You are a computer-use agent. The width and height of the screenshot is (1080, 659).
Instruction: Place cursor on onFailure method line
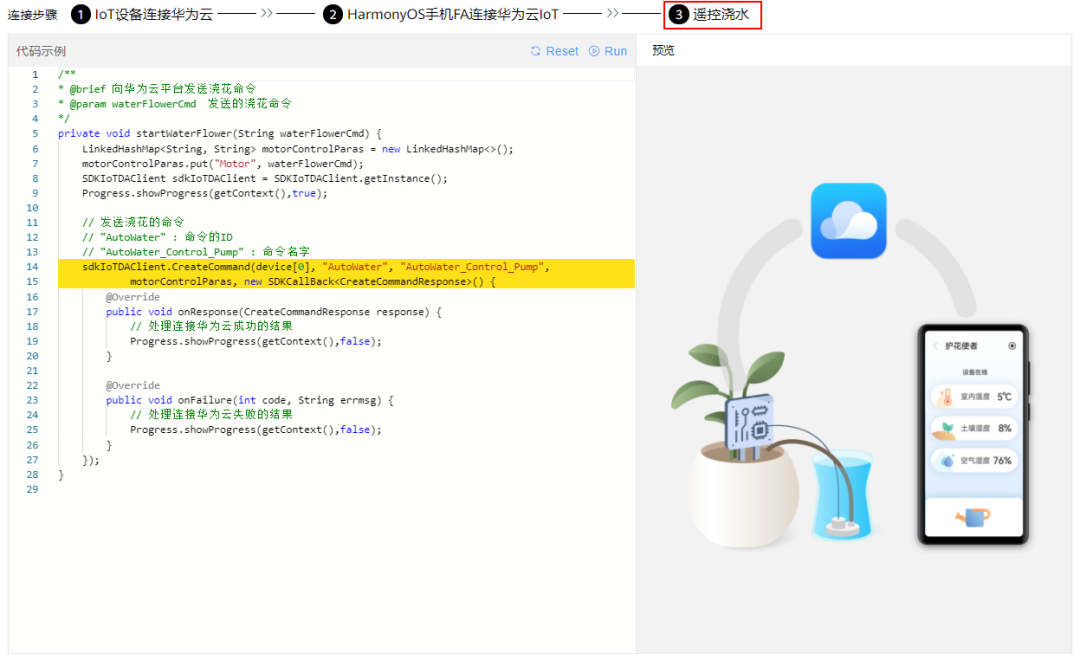click(x=250, y=400)
